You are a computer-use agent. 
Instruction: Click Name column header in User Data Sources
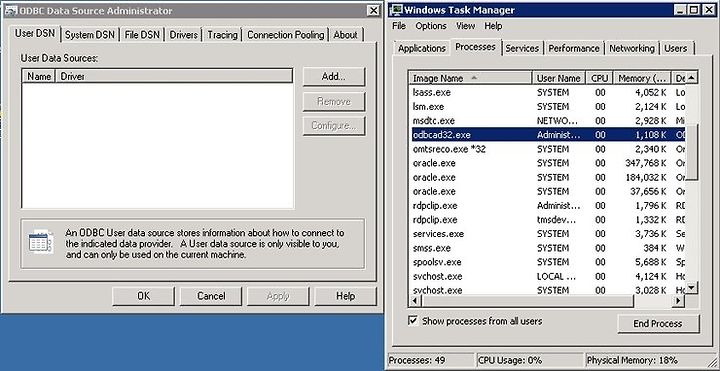(39, 77)
